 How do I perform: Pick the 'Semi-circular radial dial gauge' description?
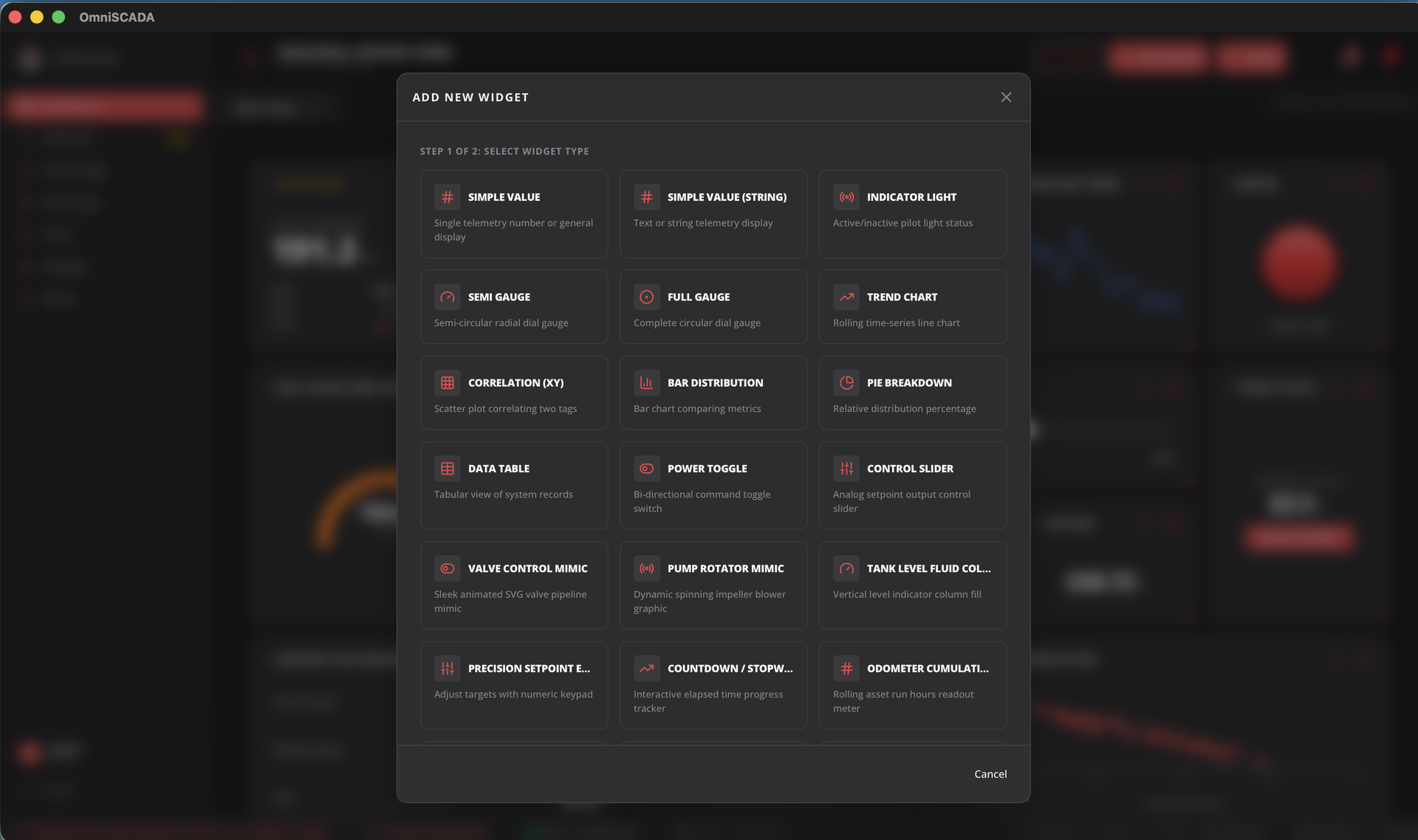coord(501,323)
